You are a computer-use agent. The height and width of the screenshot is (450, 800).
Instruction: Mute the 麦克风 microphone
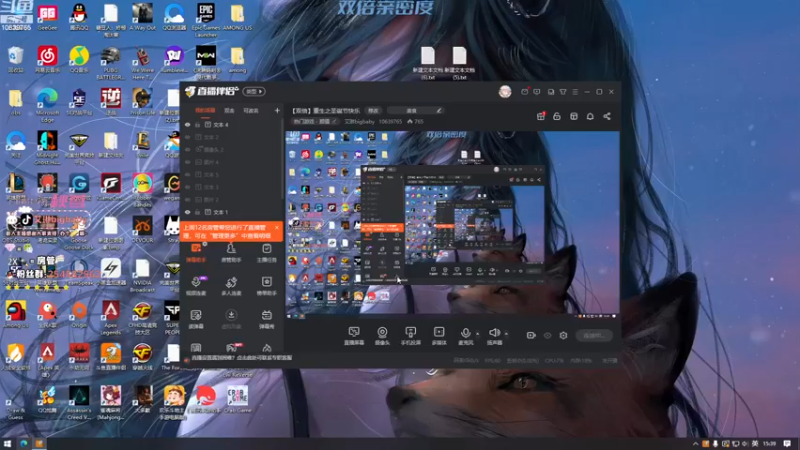click(x=465, y=336)
